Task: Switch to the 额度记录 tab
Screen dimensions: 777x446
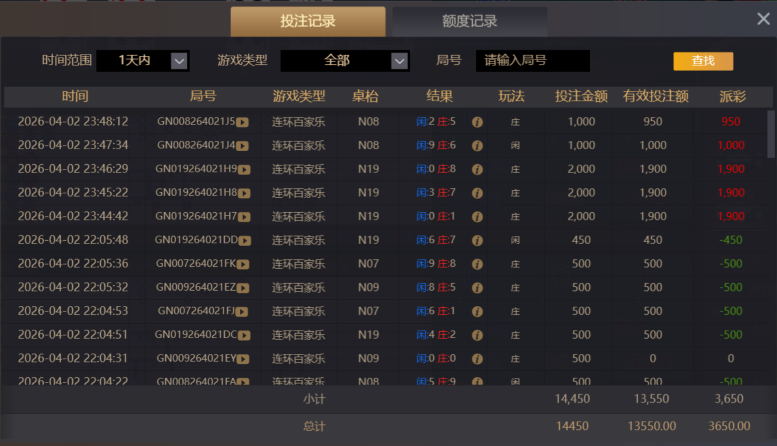Action: [x=470, y=21]
